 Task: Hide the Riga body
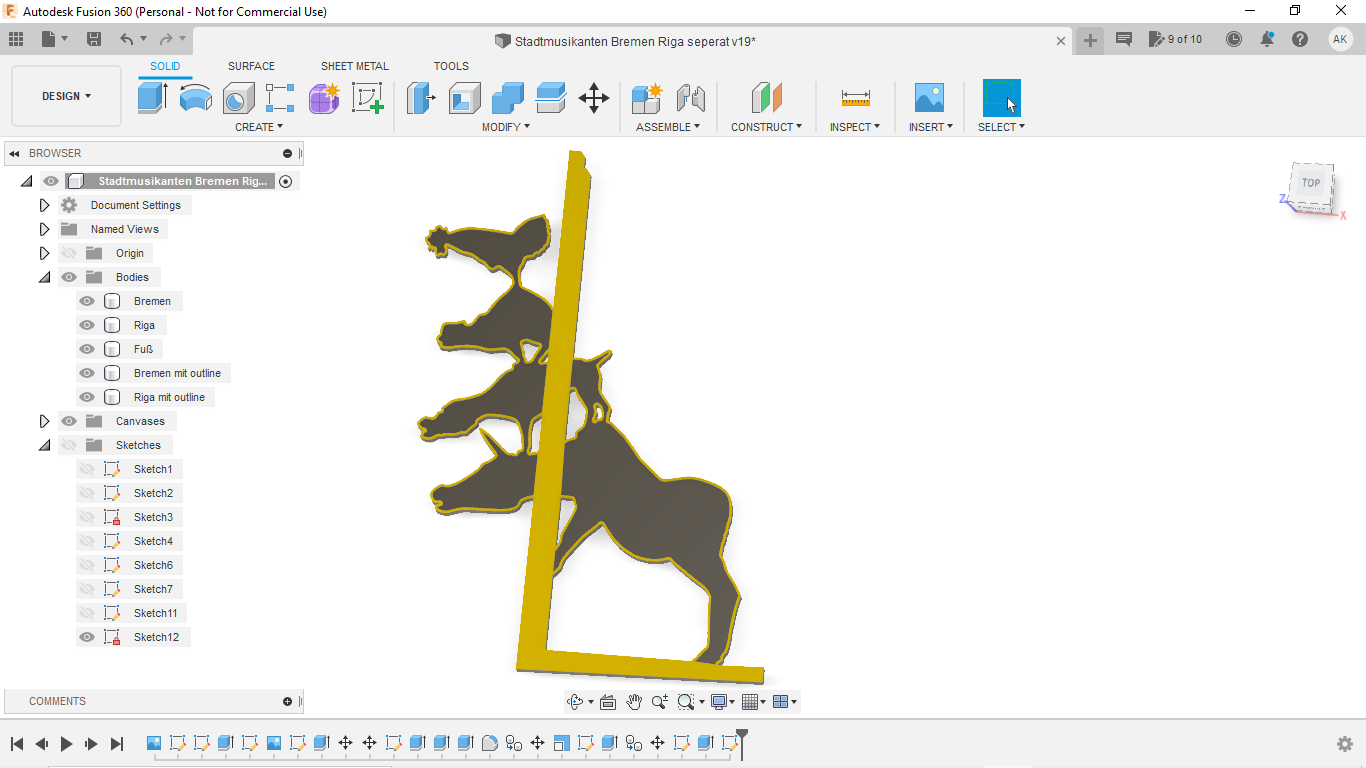(x=87, y=325)
